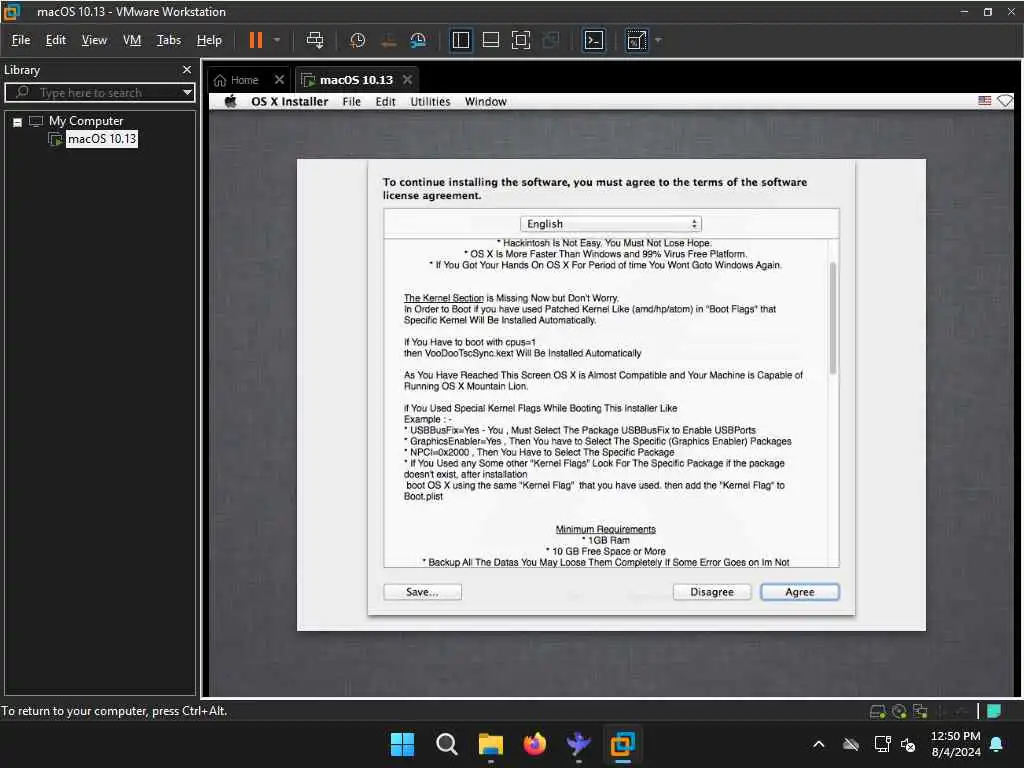Open VMware View menu

94,40
